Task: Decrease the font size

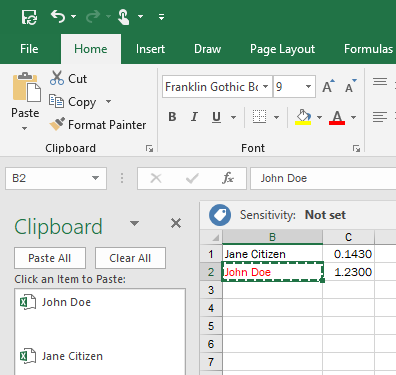Action: point(350,86)
